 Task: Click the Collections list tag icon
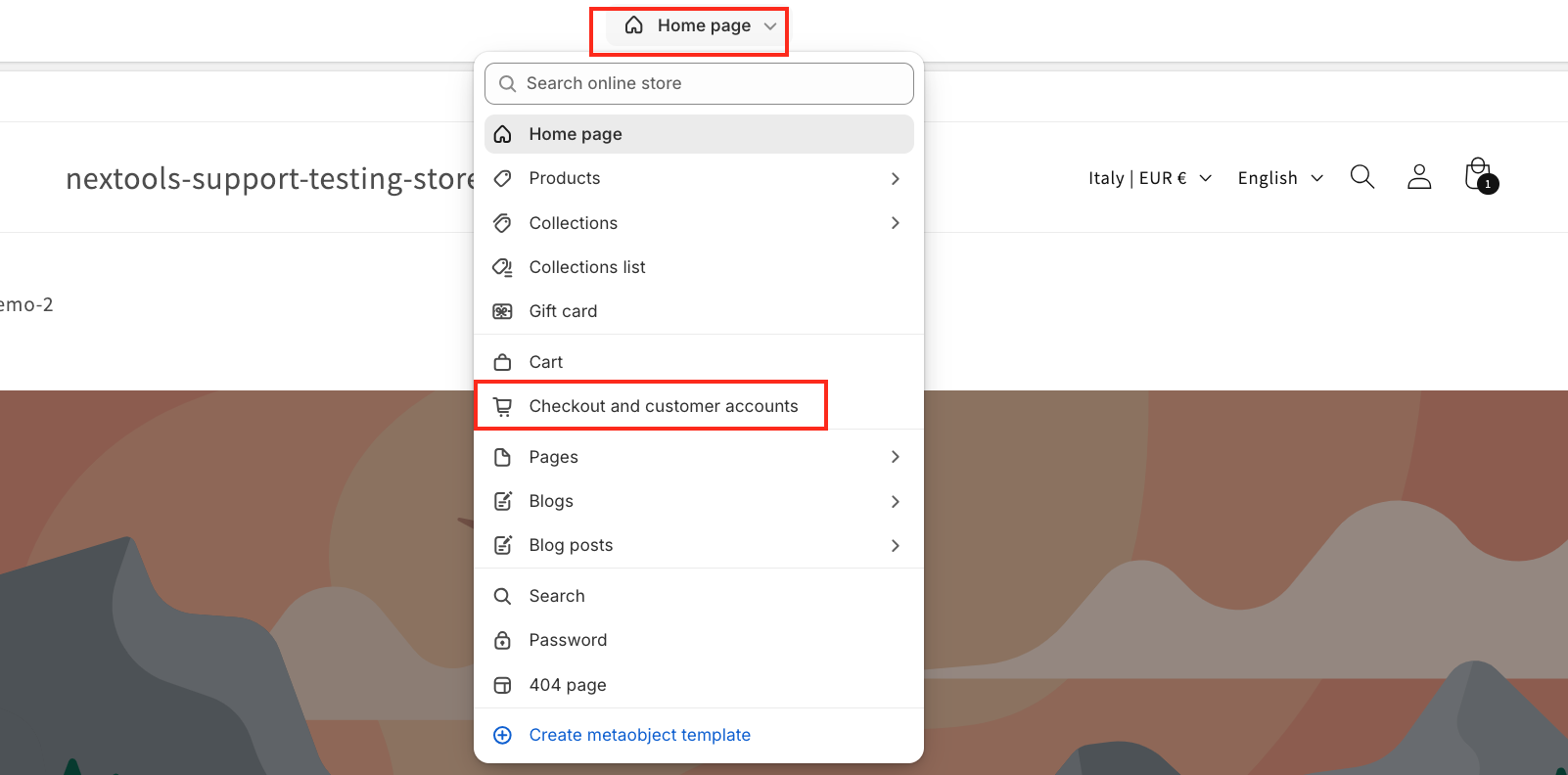[x=502, y=267]
